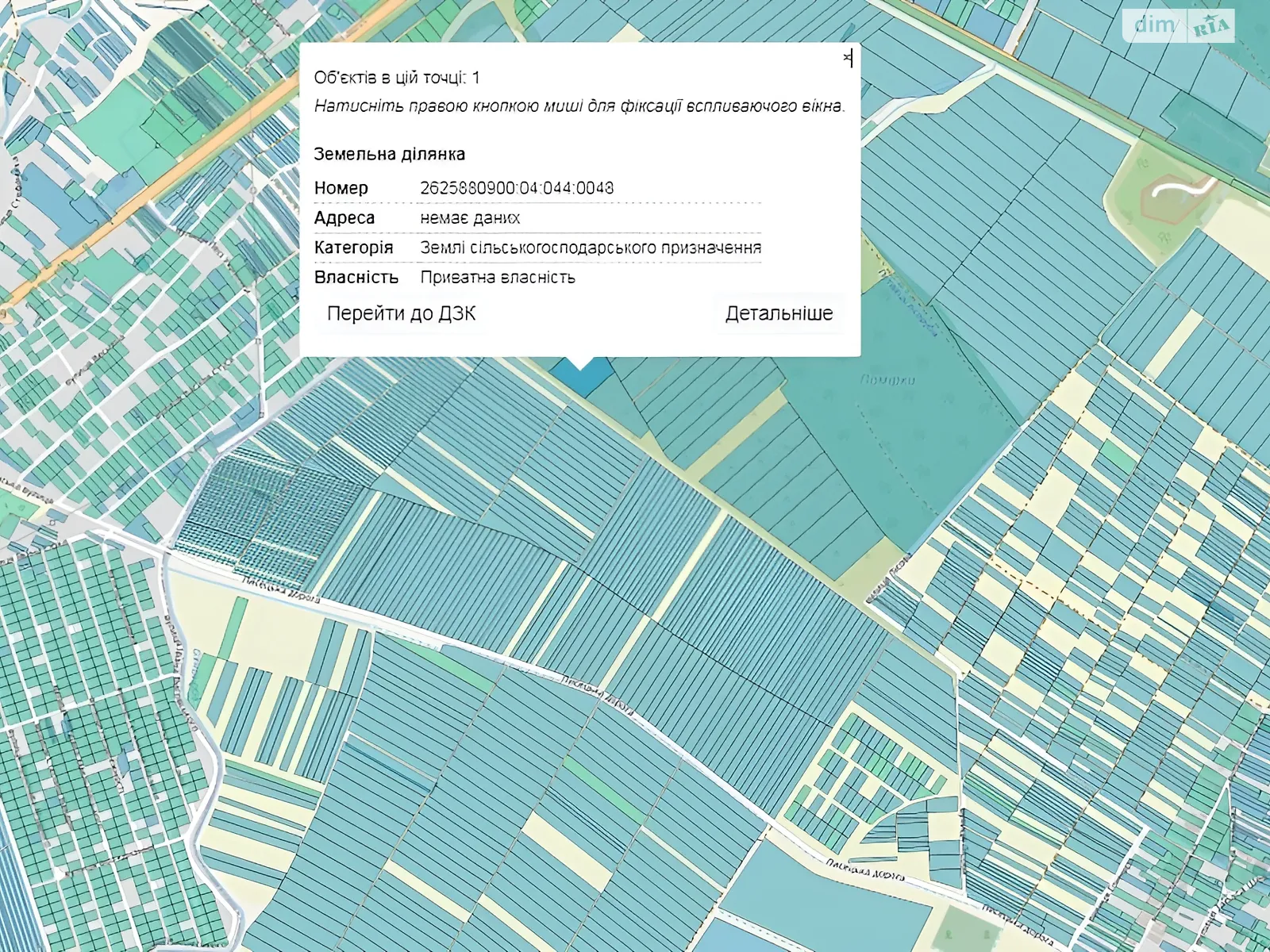Click the 'Помірки' map label
This screenshot has width=1270, height=952.
pyautogui.click(x=887, y=380)
